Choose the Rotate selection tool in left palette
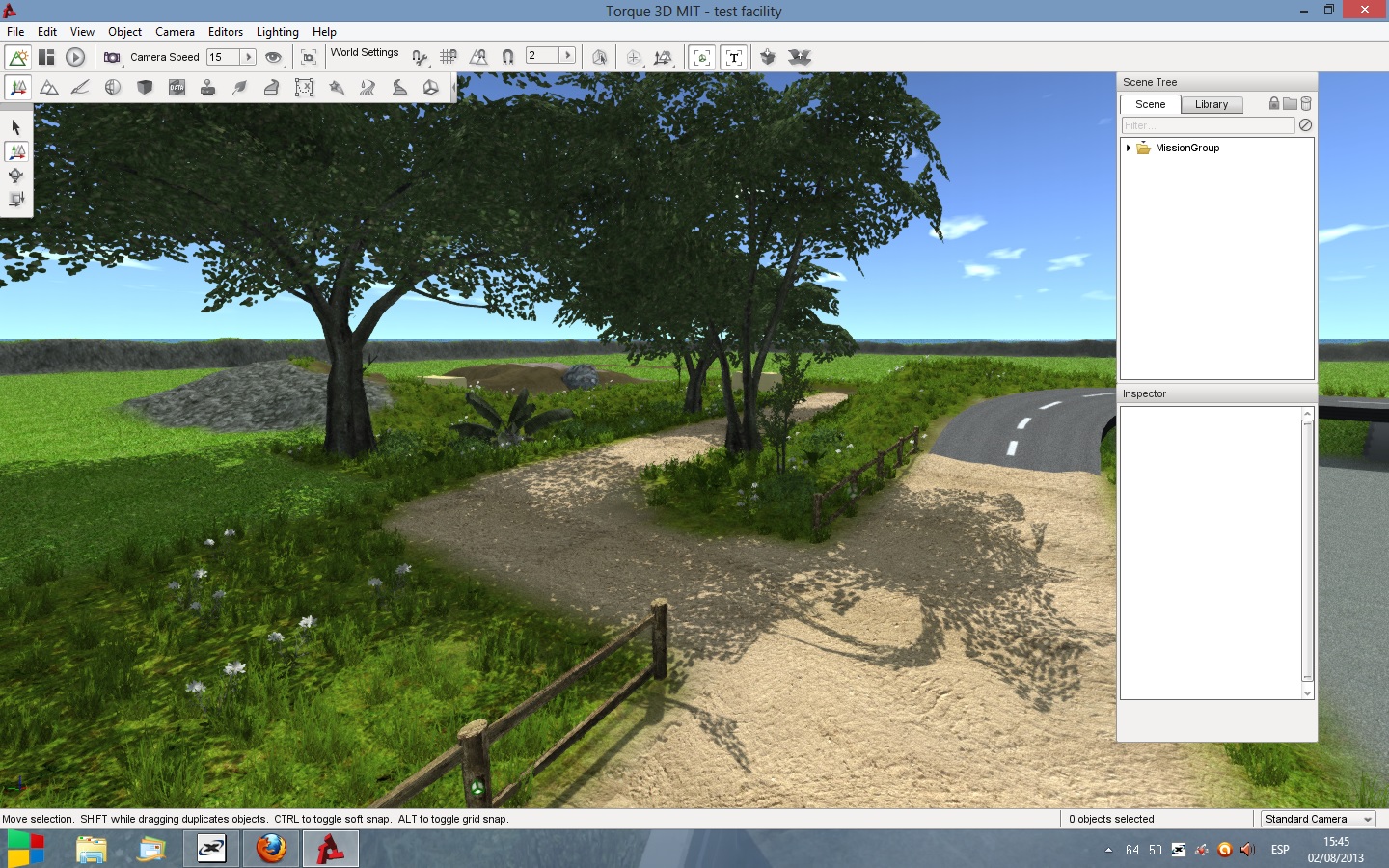The image size is (1389, 868). pos(15,176)
